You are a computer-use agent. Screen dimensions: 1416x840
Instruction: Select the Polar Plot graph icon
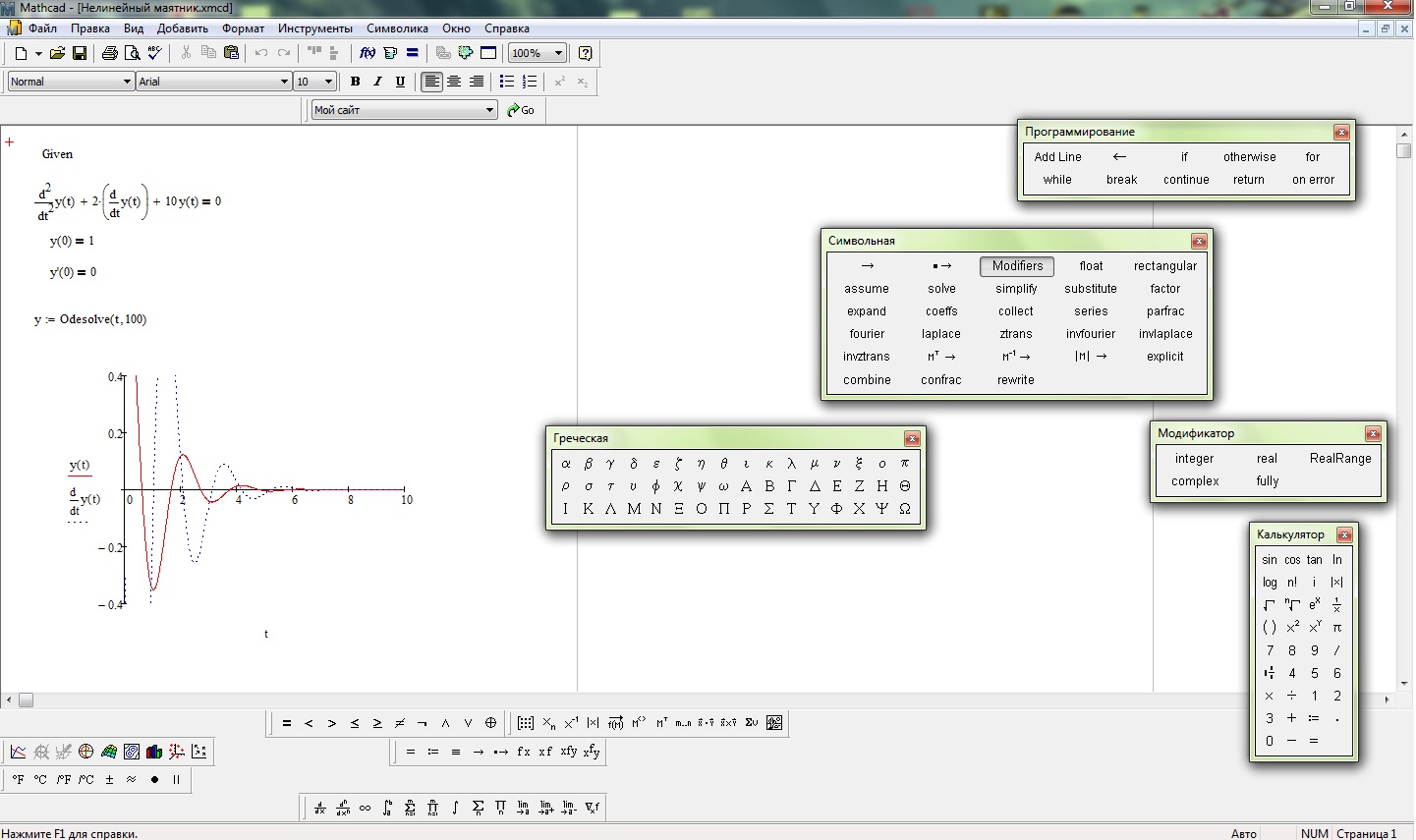[x=85, y=752]
